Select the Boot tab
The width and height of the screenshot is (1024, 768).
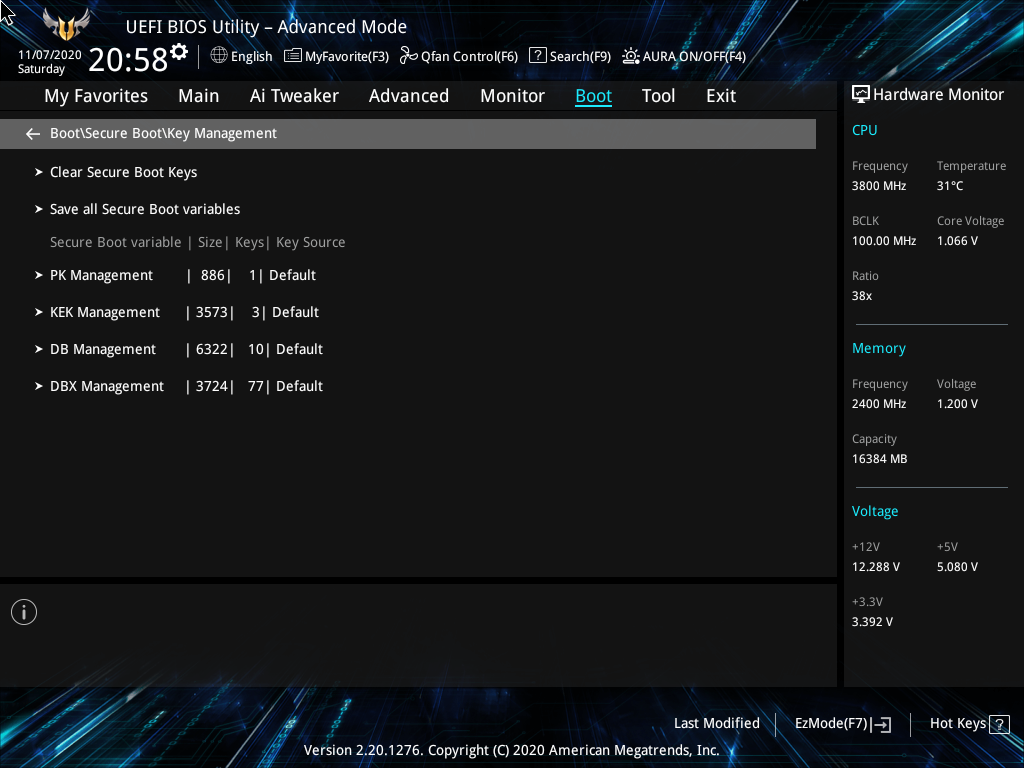point(594,96)
